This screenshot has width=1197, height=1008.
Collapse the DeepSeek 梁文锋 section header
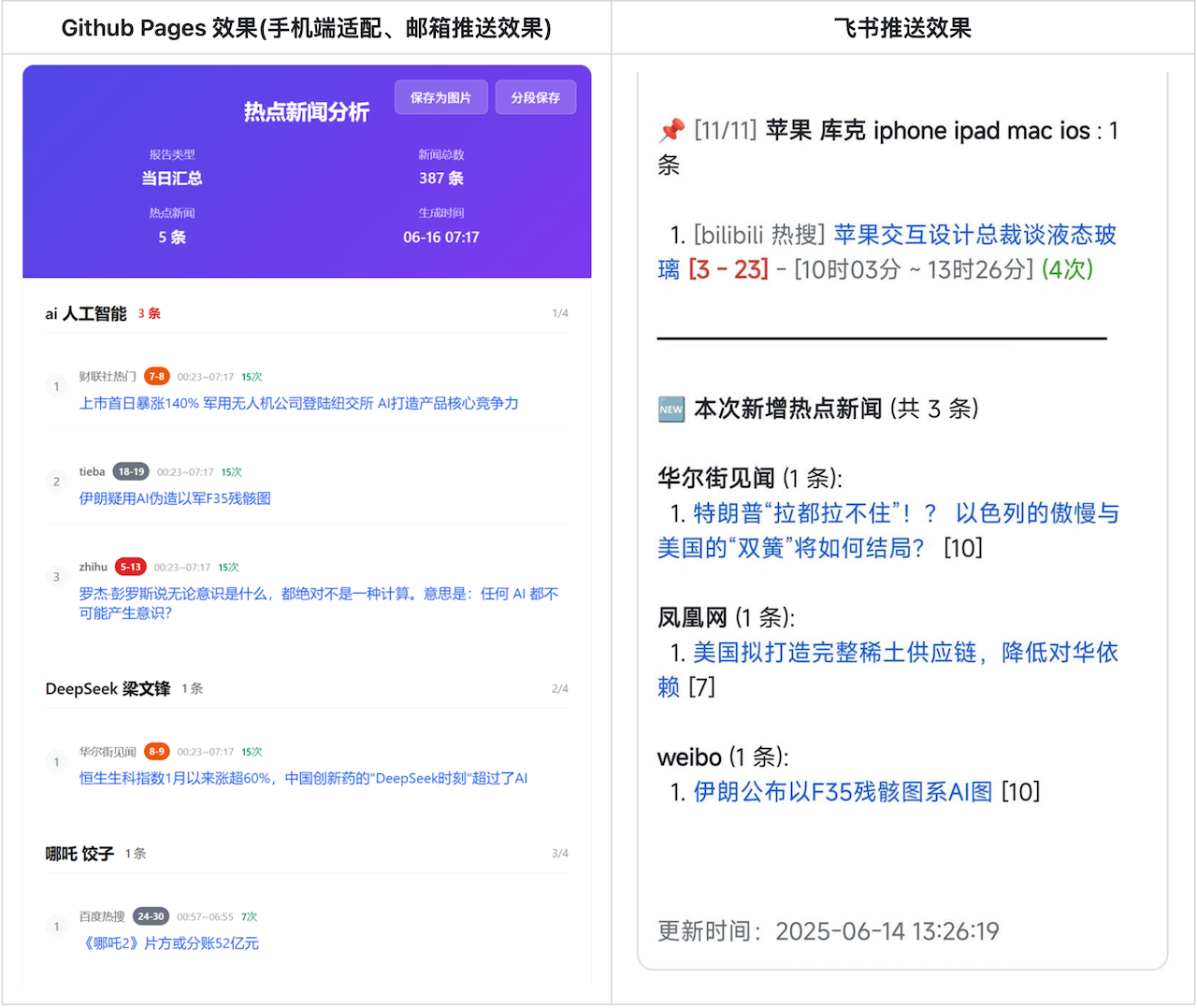point(108,688)
